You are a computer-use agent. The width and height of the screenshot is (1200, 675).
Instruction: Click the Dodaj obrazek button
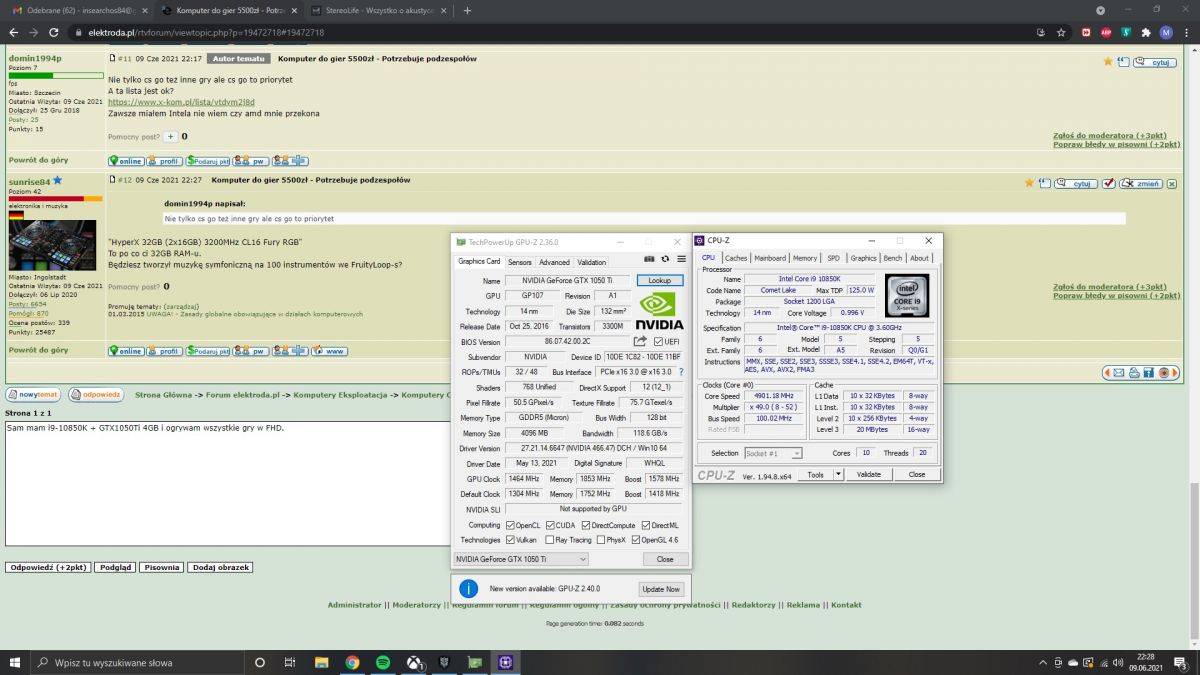[220, 567]
